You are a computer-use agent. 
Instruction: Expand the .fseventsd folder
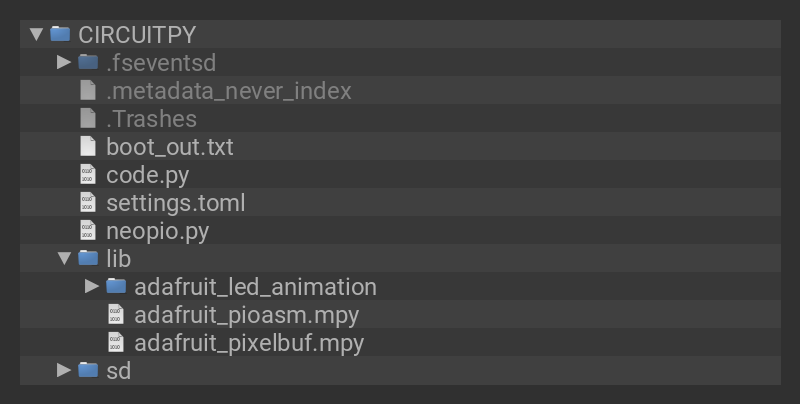click(64, 62)
